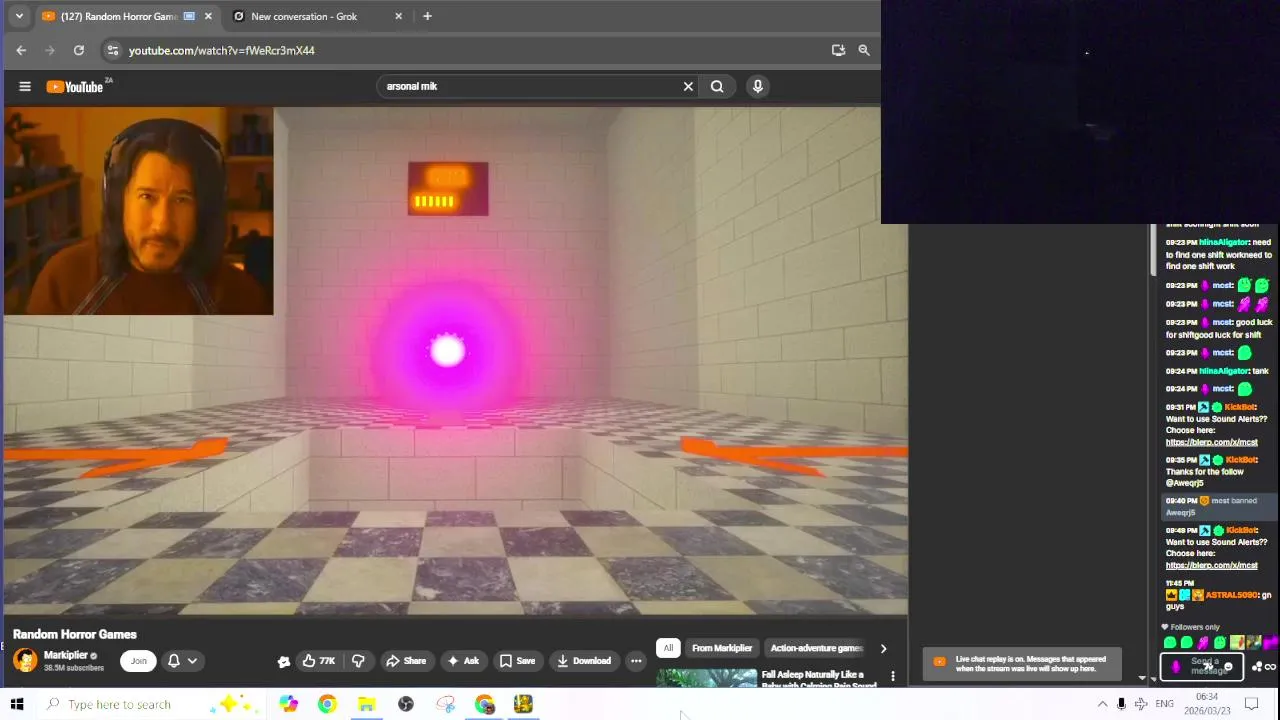Click the Windows taskbar search box
The width and height of the screenshot is (1280, 720).
(x=150, y=704)
